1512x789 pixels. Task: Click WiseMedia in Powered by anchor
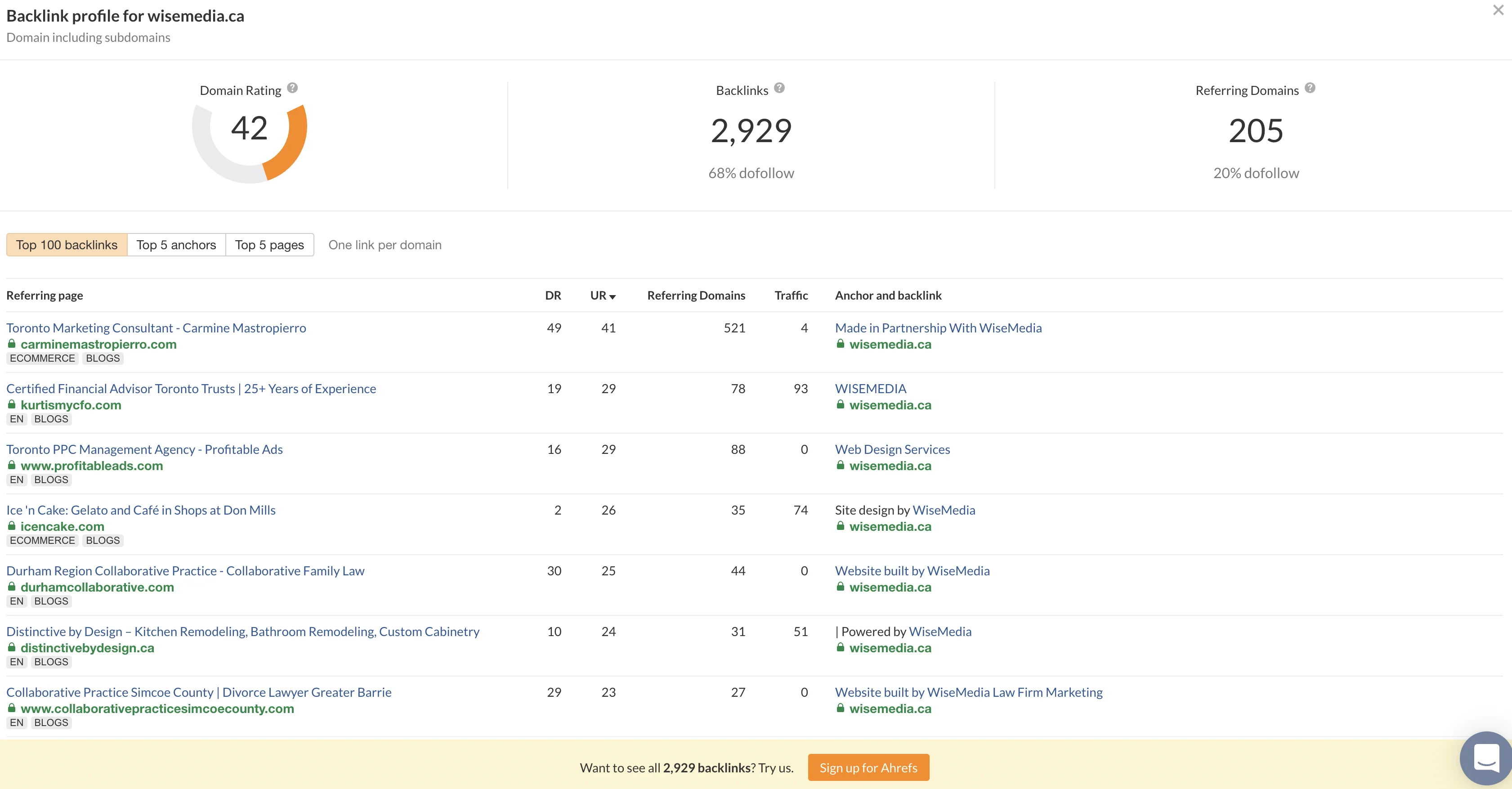[x=940, y=632]
